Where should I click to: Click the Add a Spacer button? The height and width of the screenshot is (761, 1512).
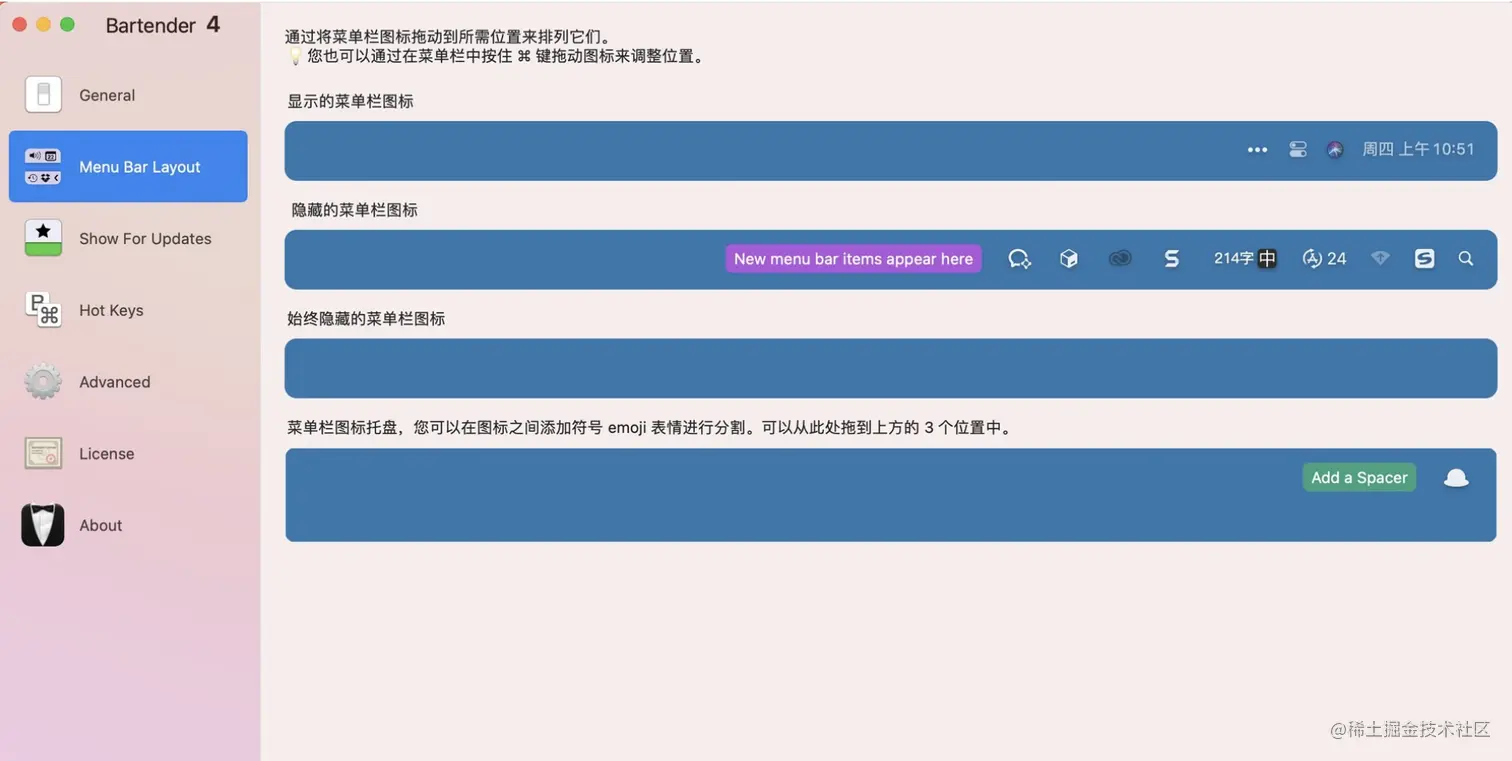[x=1359, y=477]
